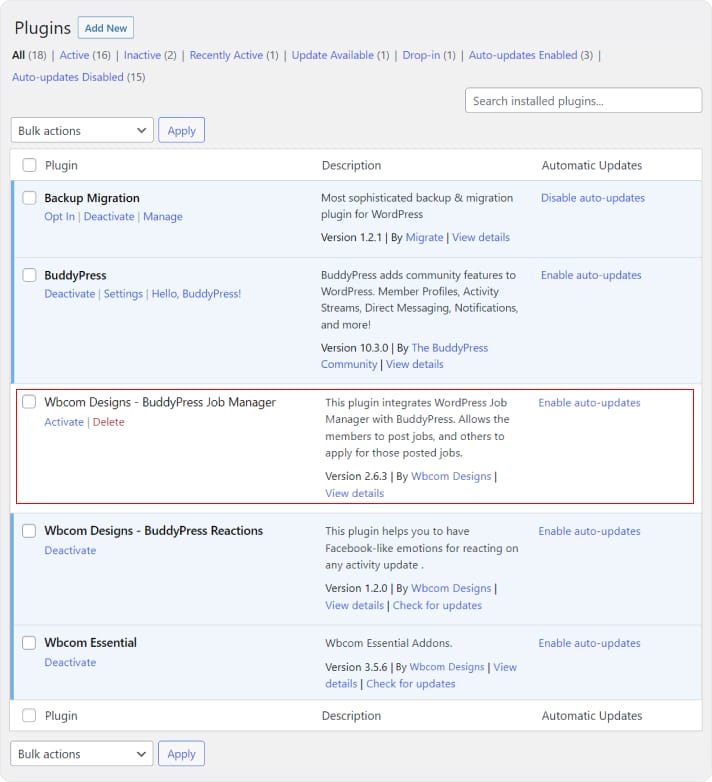Image resolution: width=712 pixels, height=782 pixels.
Task: Click the Add New plugin button
Action: click(x=105, y=28)
